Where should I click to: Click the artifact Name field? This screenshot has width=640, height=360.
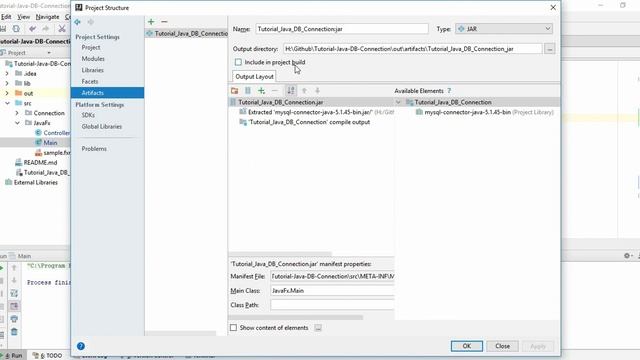(342, 29)
